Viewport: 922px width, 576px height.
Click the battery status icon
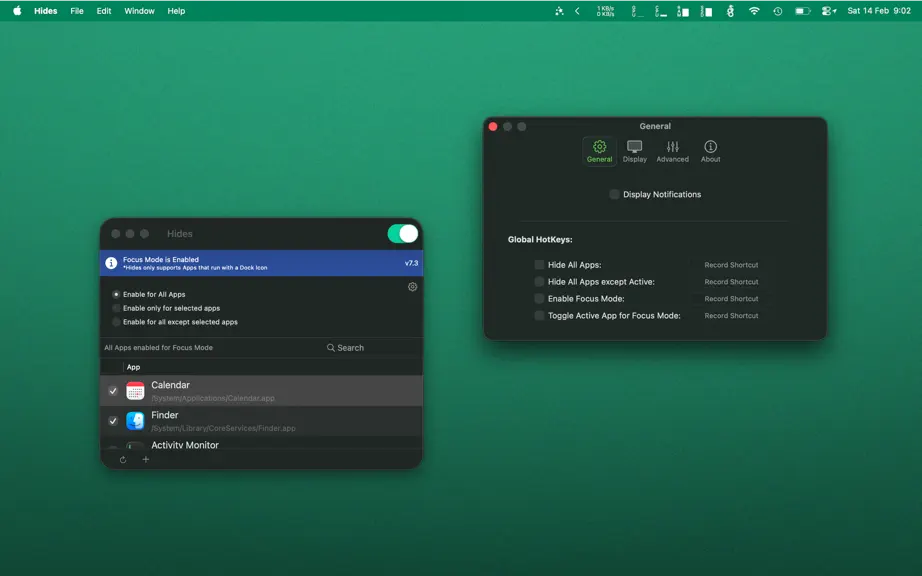pyautogui.click(x=803, y=11)
